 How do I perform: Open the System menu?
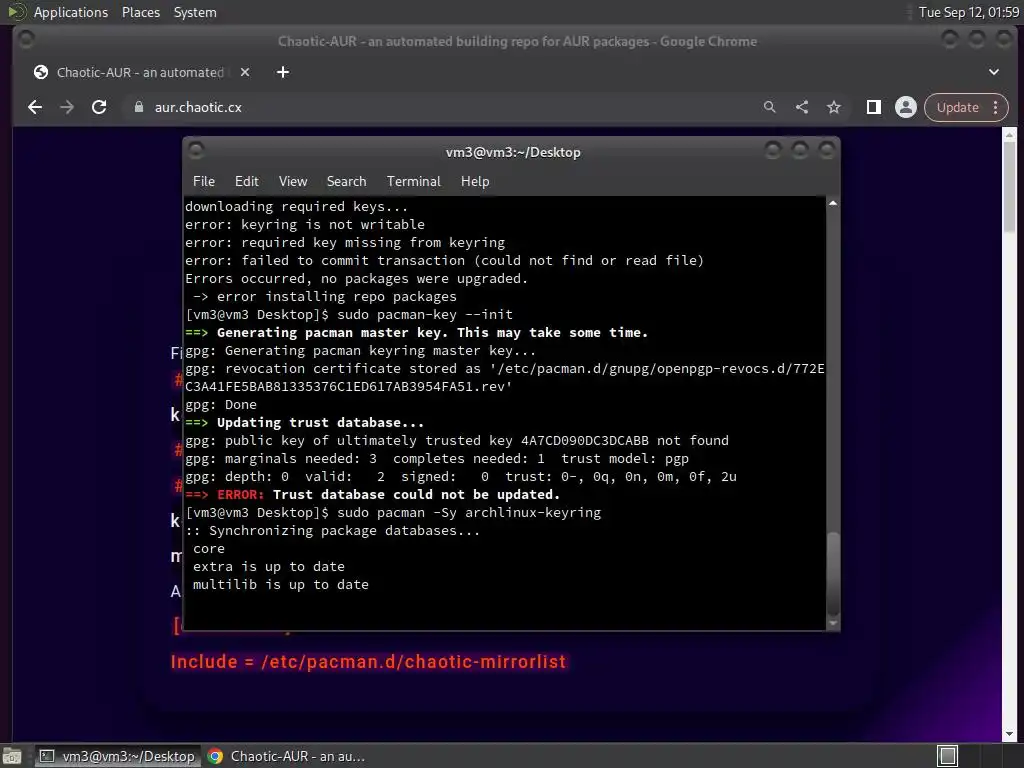195,12
